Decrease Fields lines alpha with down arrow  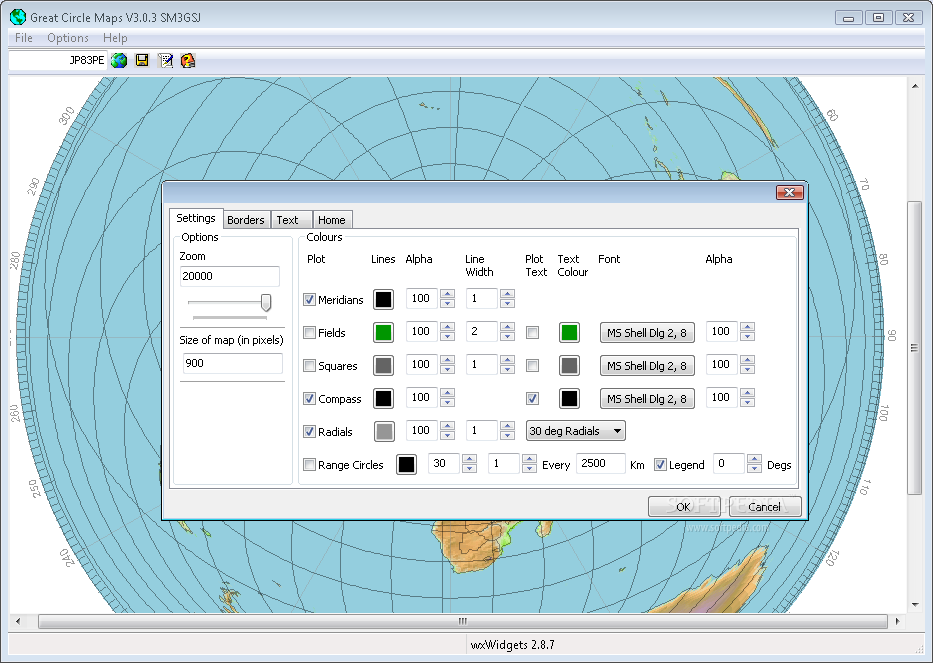click(x=447, y=337)
